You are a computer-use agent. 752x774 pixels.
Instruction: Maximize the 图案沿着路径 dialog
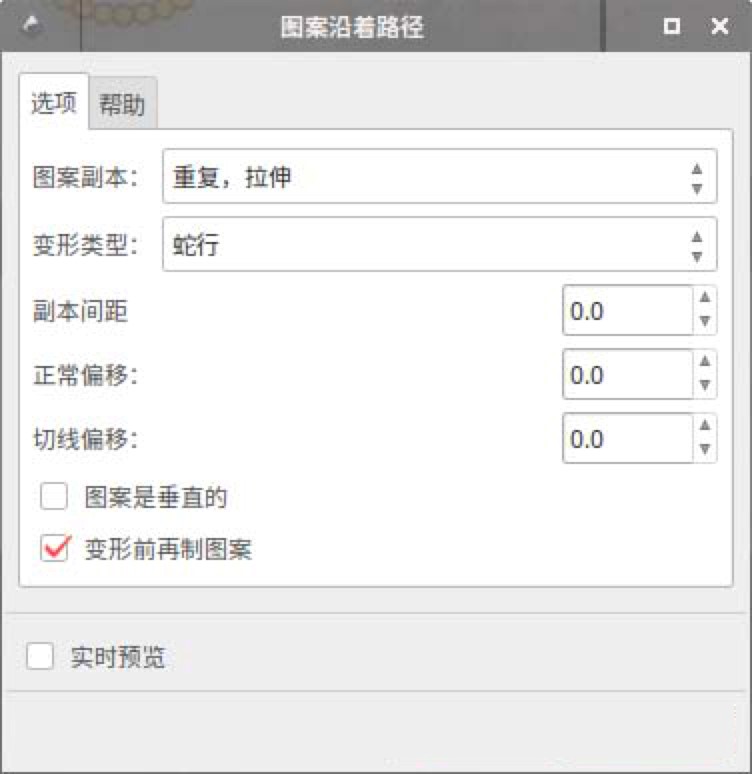(672, 27)
